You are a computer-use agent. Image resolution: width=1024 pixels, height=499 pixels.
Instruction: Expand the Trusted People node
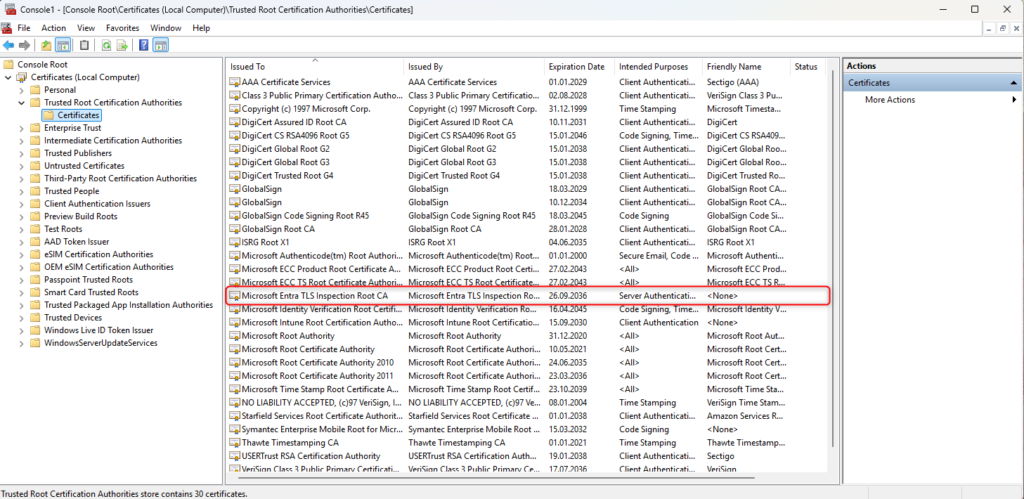point(22,191)
